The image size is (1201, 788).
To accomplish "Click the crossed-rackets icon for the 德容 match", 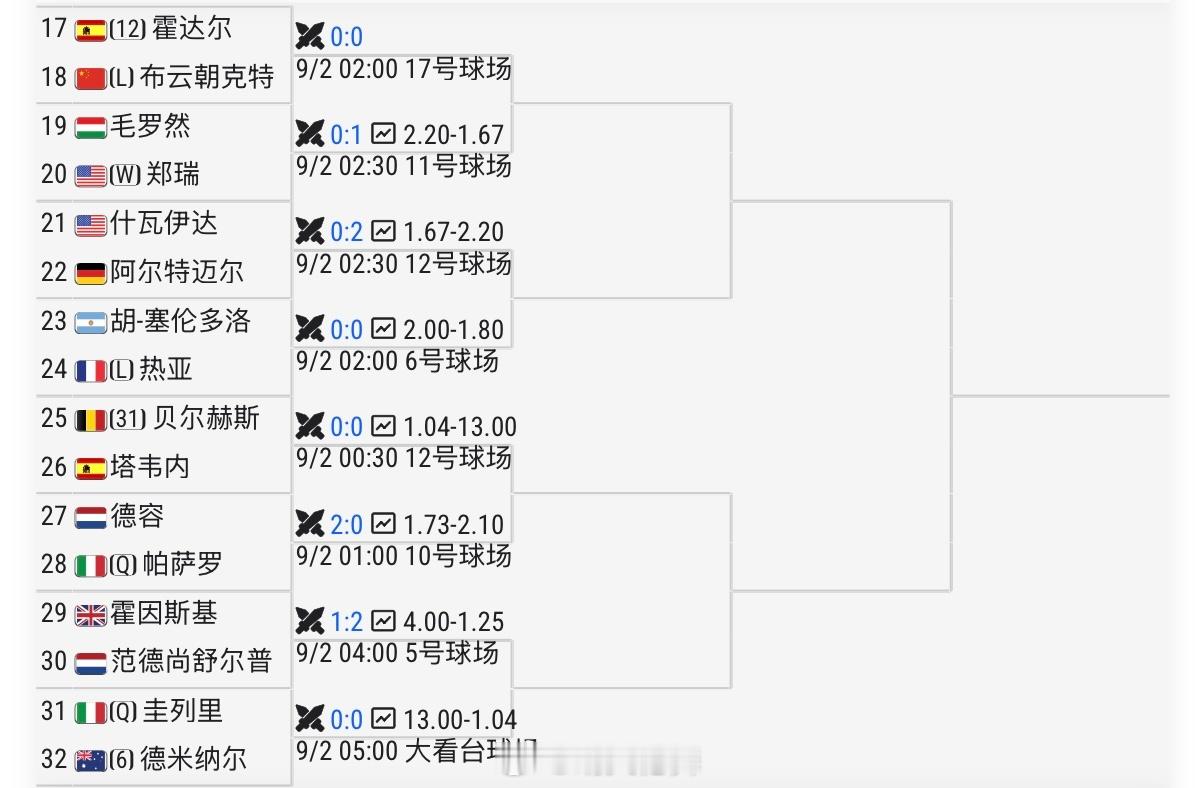I will 310,523.
